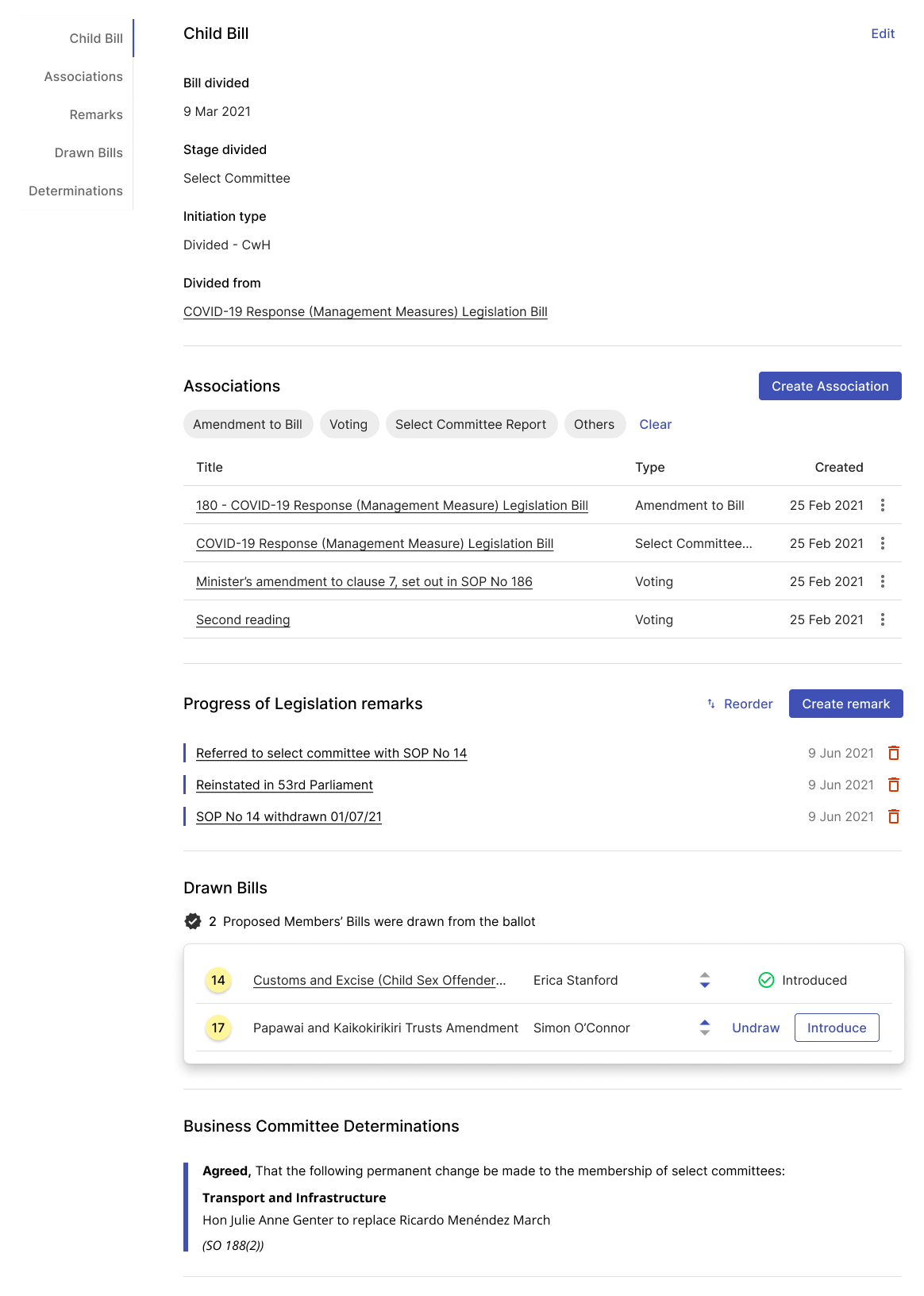Delete 'Reinstated in 53rd Parliament' remark
The width and height of the screenshot is (924, 1296).
(894, 785)
